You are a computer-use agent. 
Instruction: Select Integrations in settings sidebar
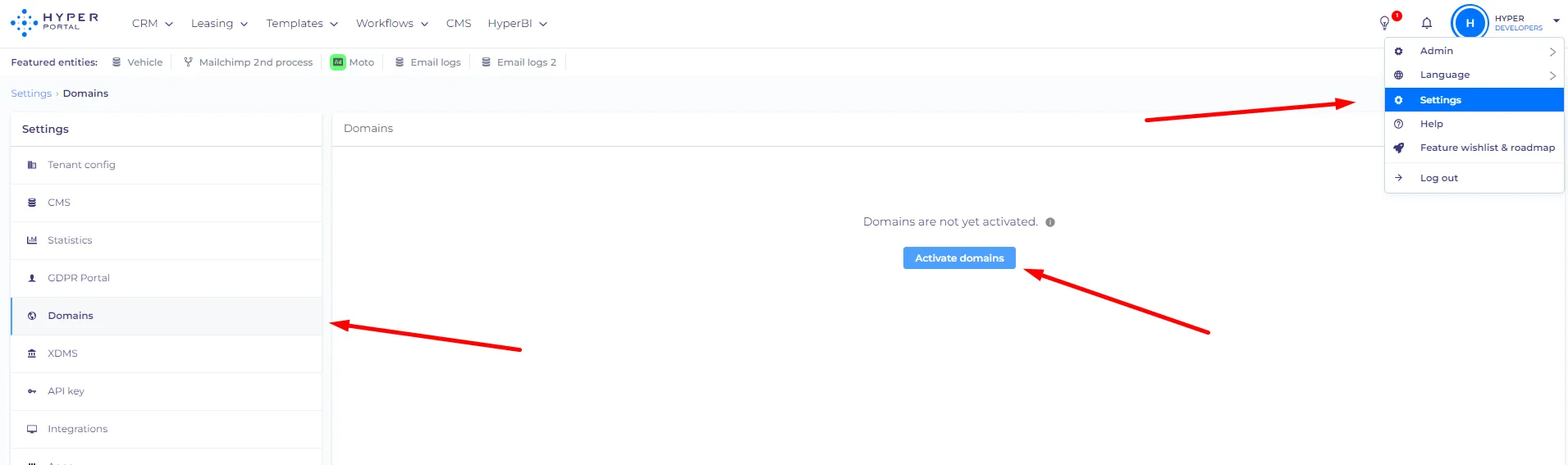tap(167, 429)
